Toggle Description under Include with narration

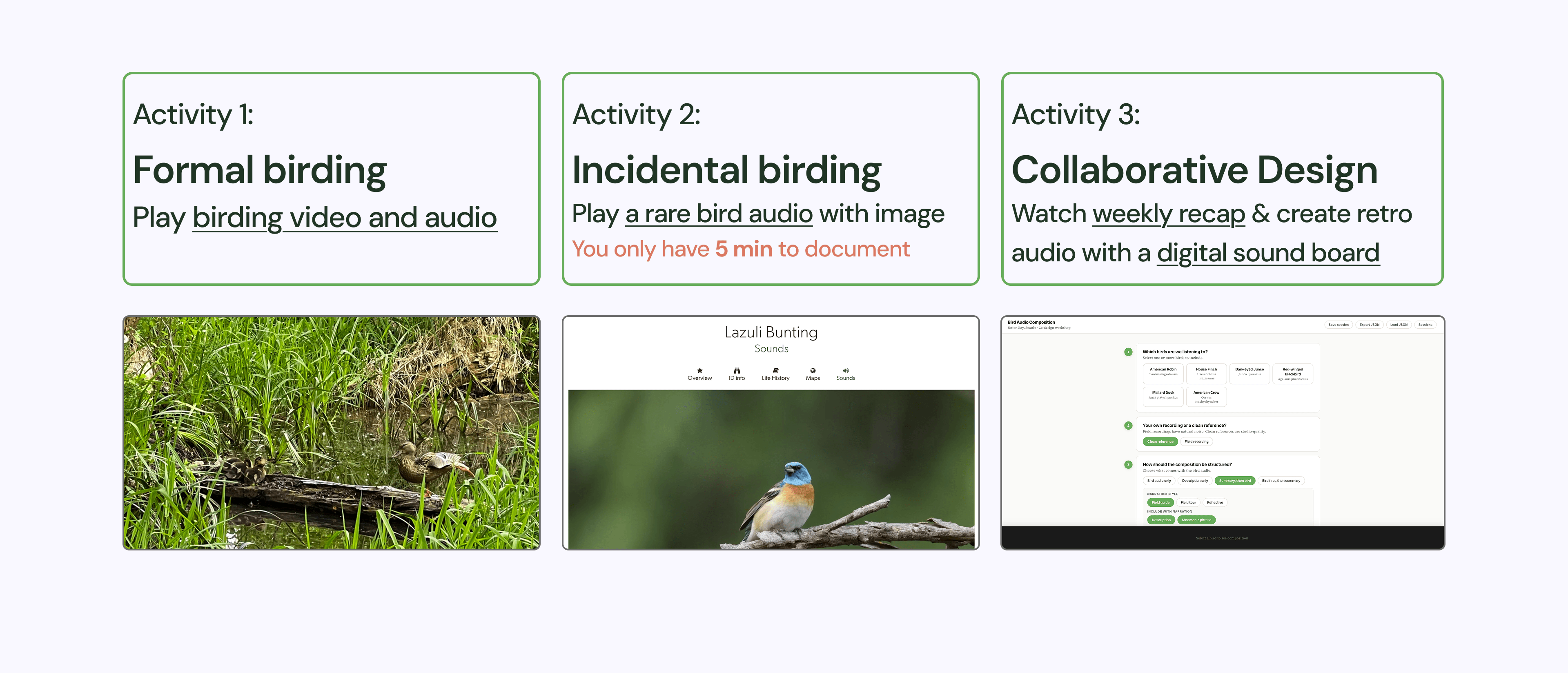[1161, 520]
